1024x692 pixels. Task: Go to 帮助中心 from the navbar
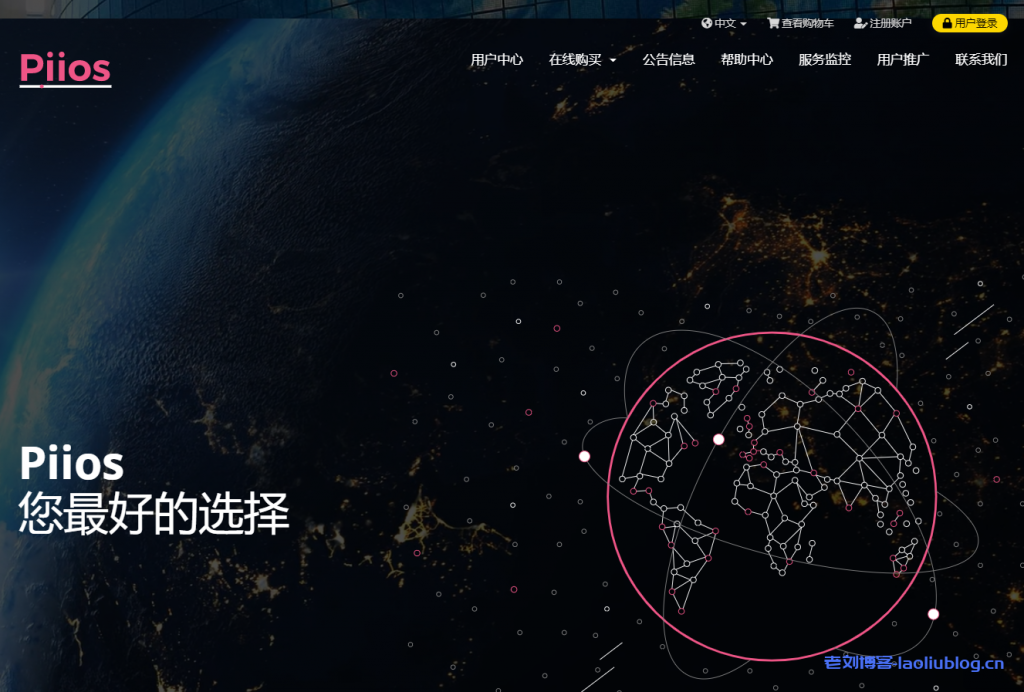point(747,59)
